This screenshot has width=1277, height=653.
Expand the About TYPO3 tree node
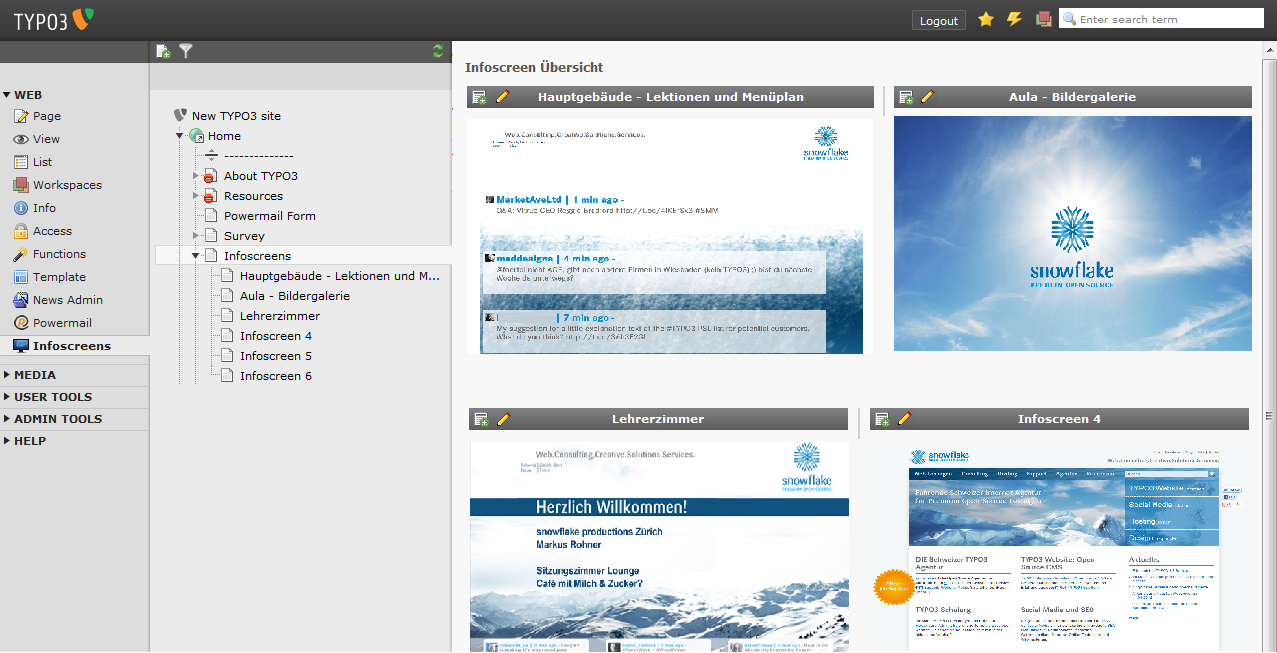coord(196,176)
